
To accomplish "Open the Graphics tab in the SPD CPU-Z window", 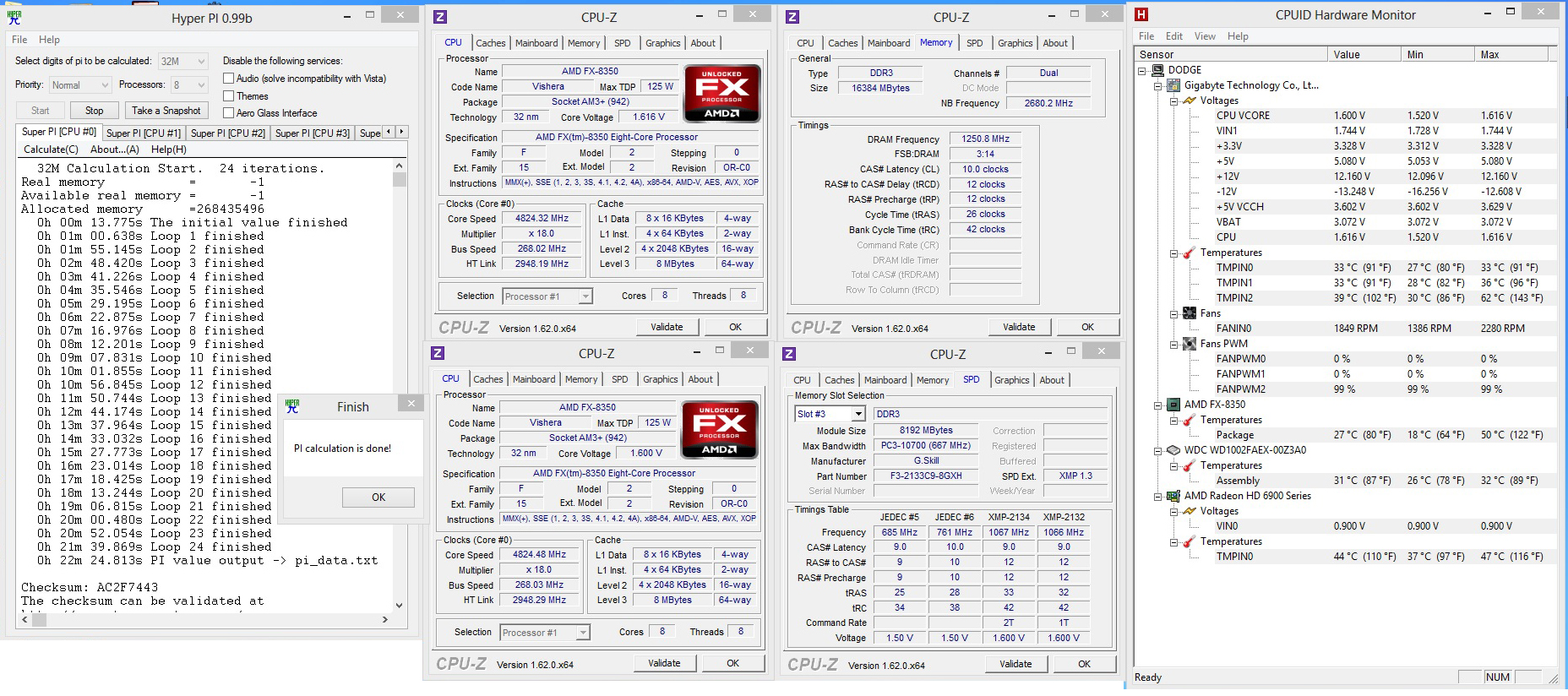I will (1012, 380).
